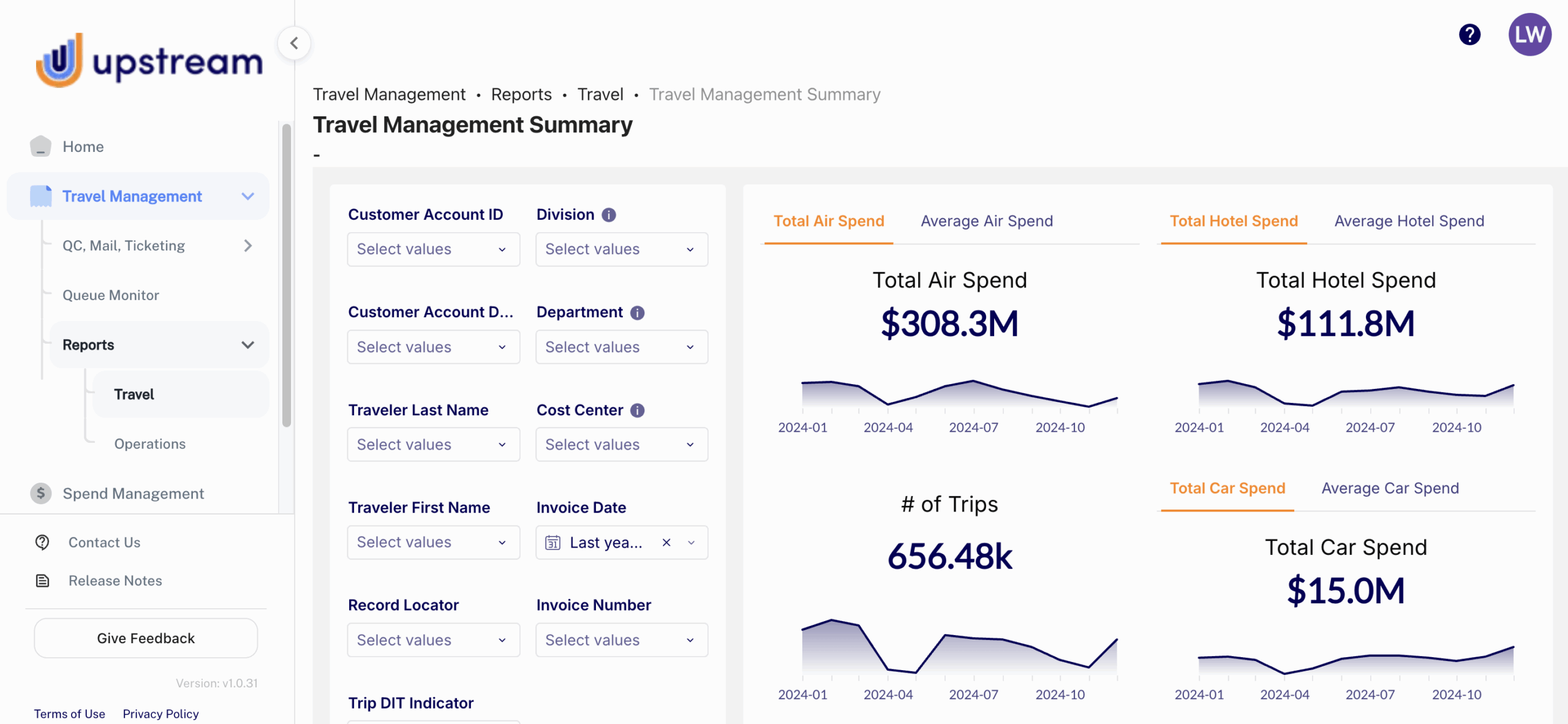This screenshot has height=724, width=1568.
Task: Expand the QC, Mail, Ticketing submenu
Action: point(247,246)
